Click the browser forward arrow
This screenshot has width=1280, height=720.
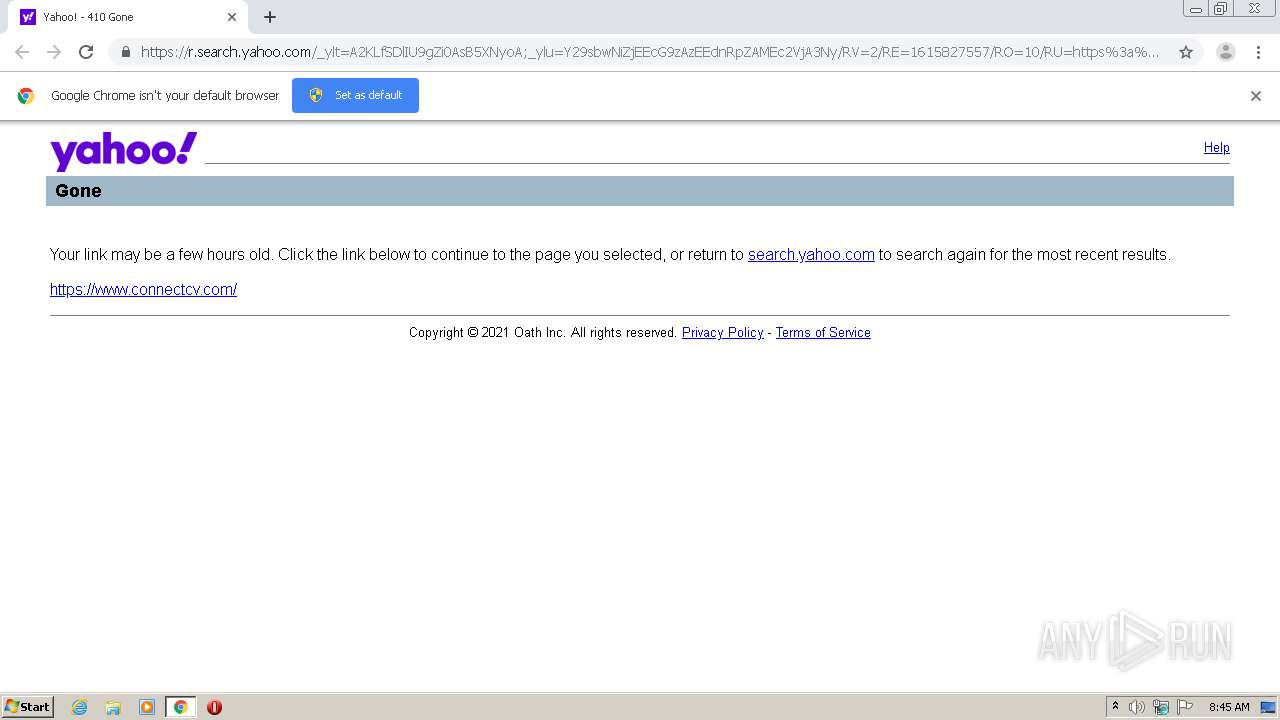tap(54, 52)
